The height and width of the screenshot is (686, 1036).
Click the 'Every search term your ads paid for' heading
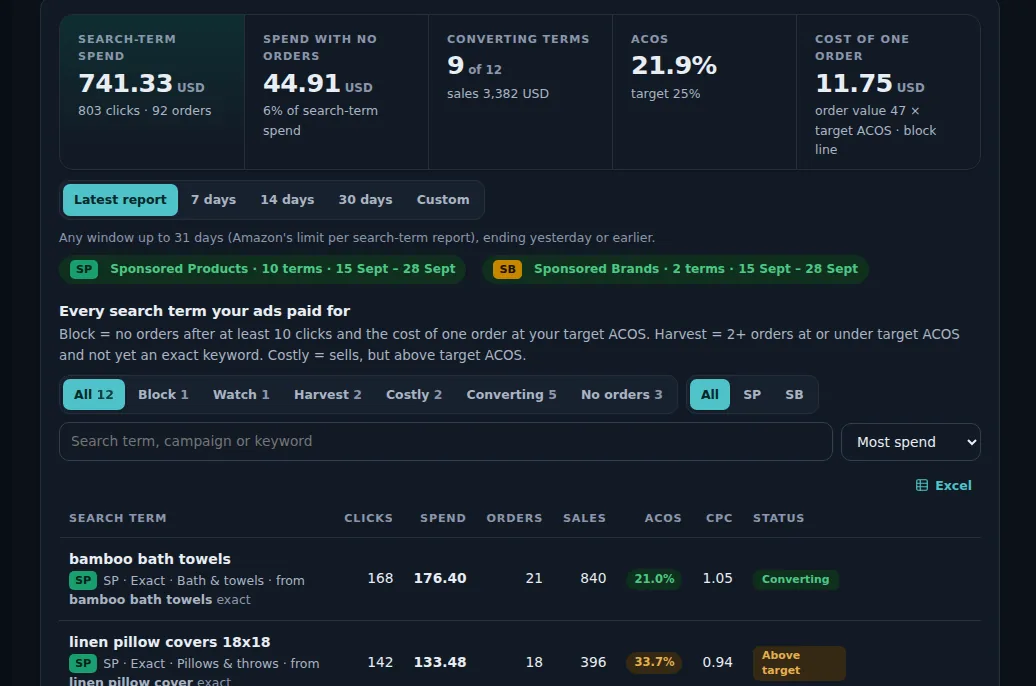coord(205,311)
